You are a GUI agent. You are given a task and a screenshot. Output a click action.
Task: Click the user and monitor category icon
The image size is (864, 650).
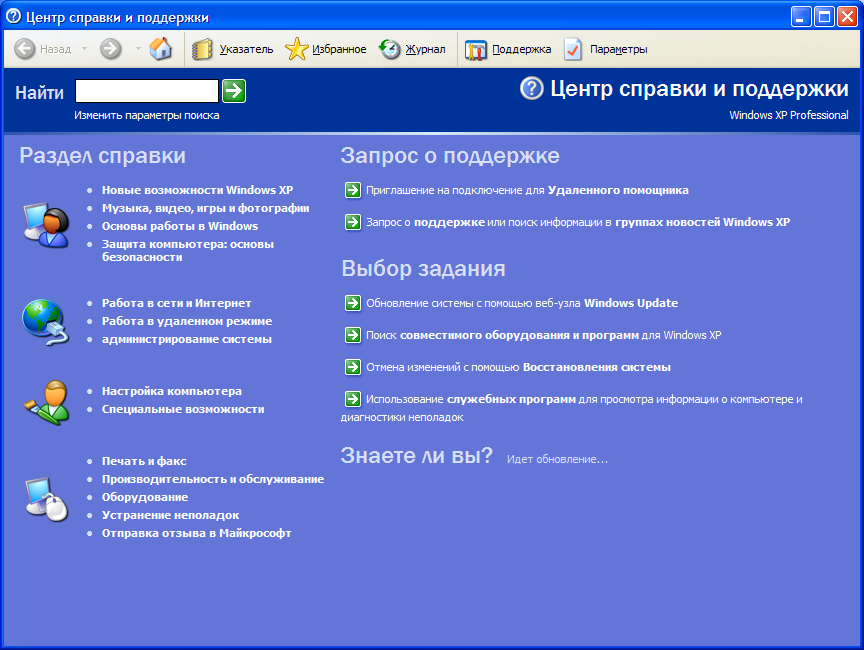pyautogui.click(x=46, y=225)
